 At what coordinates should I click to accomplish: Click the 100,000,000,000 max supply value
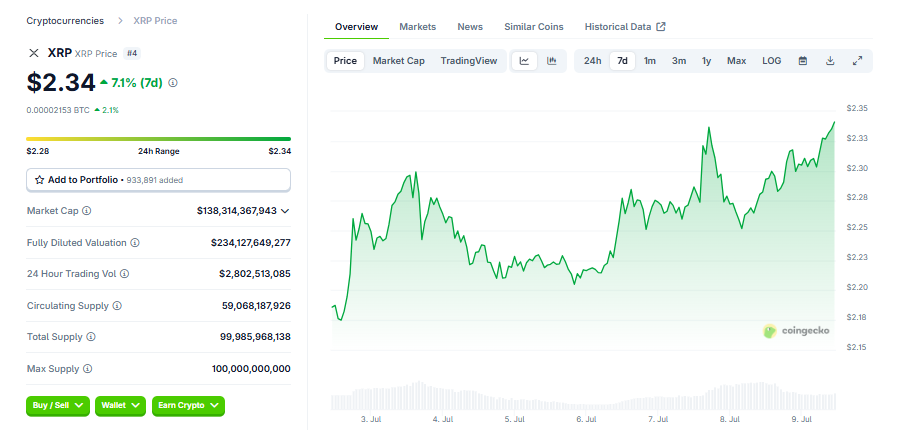pos(251,369)
